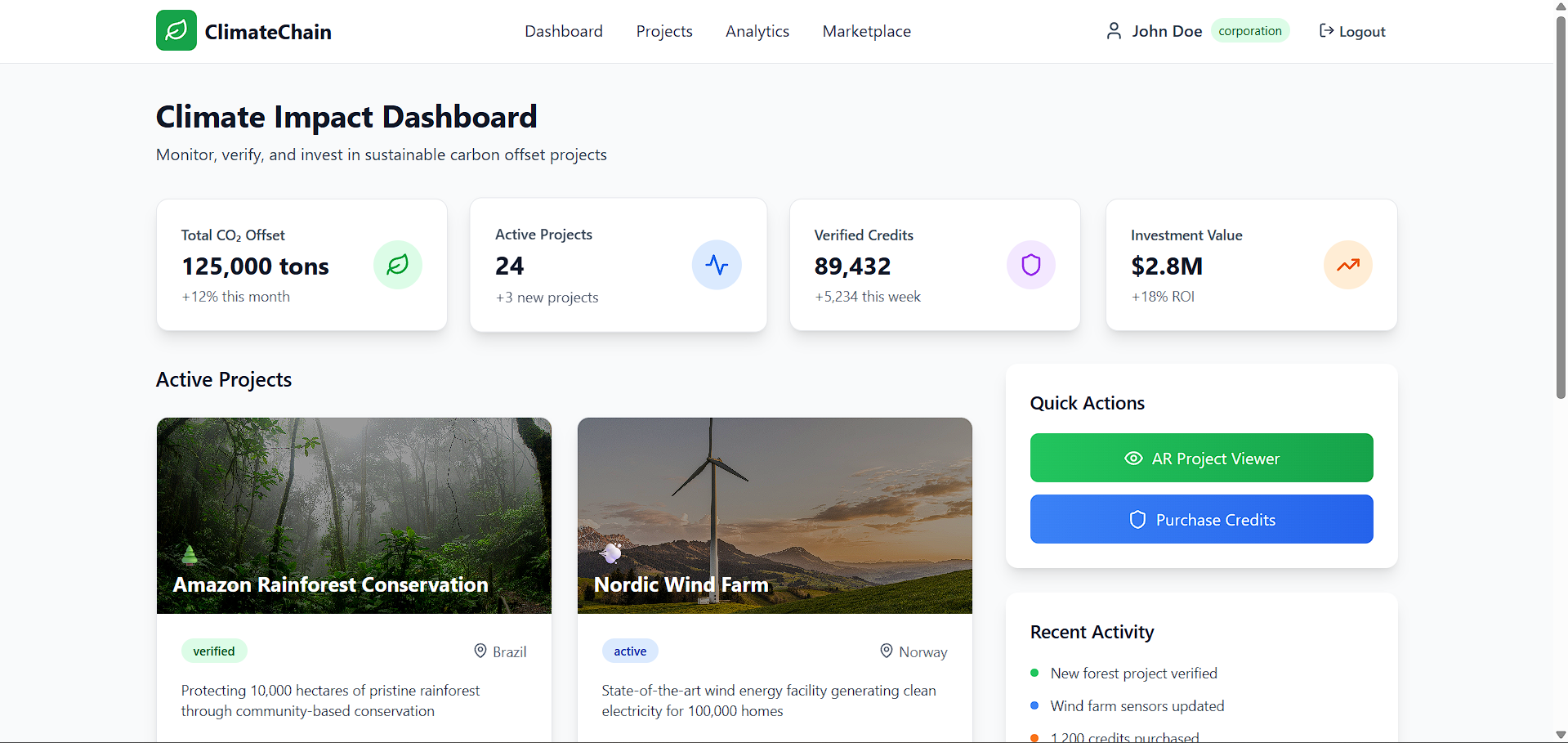Click the purple shield icon in Verified Credits card
Image resolution: width=1568 pixels, height=743 pixels.
(x=1031, y=265)
